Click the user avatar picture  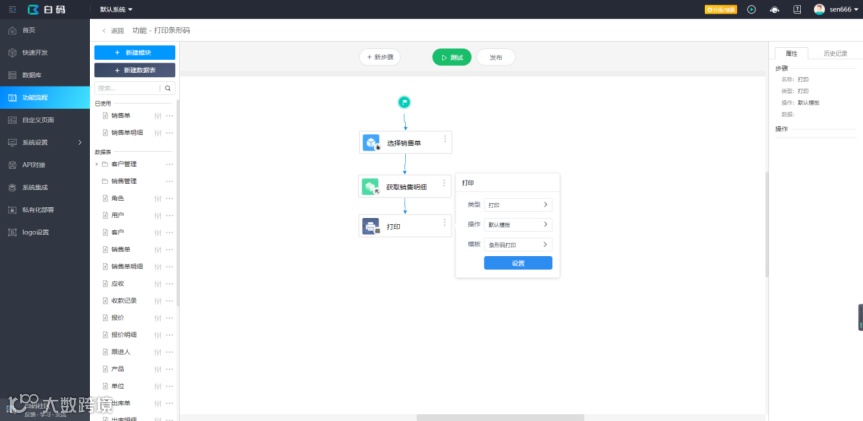pyautogui.click(x=820, y=9)
